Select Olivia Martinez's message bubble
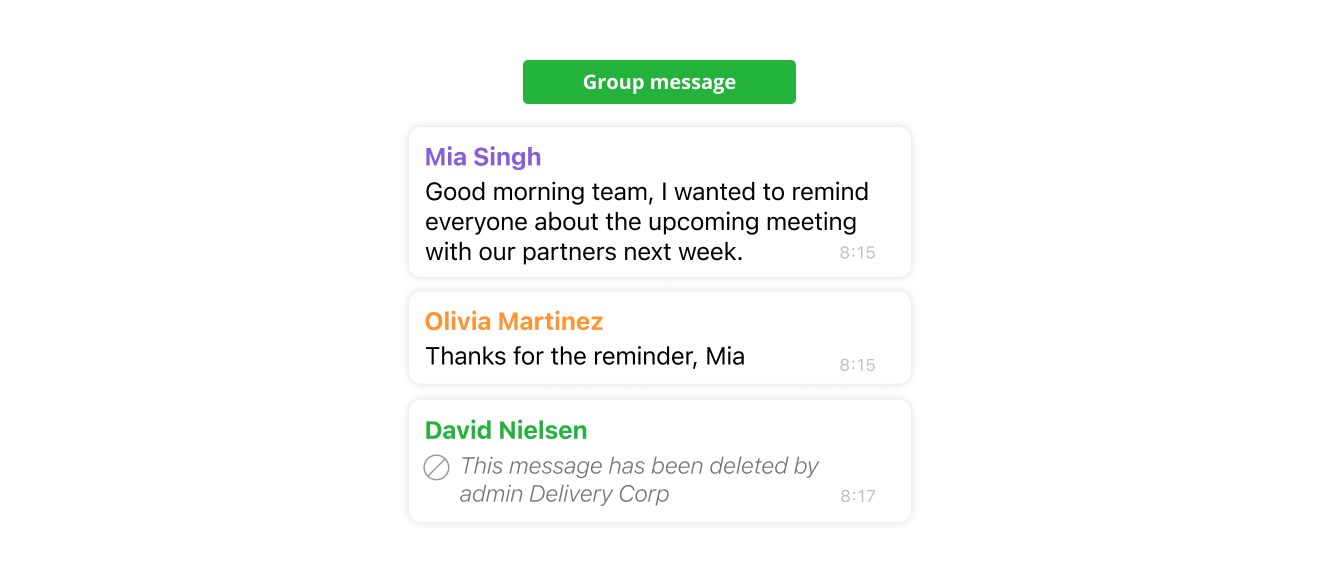Viewport: 1320px width, 583px height. click(660, 338)
